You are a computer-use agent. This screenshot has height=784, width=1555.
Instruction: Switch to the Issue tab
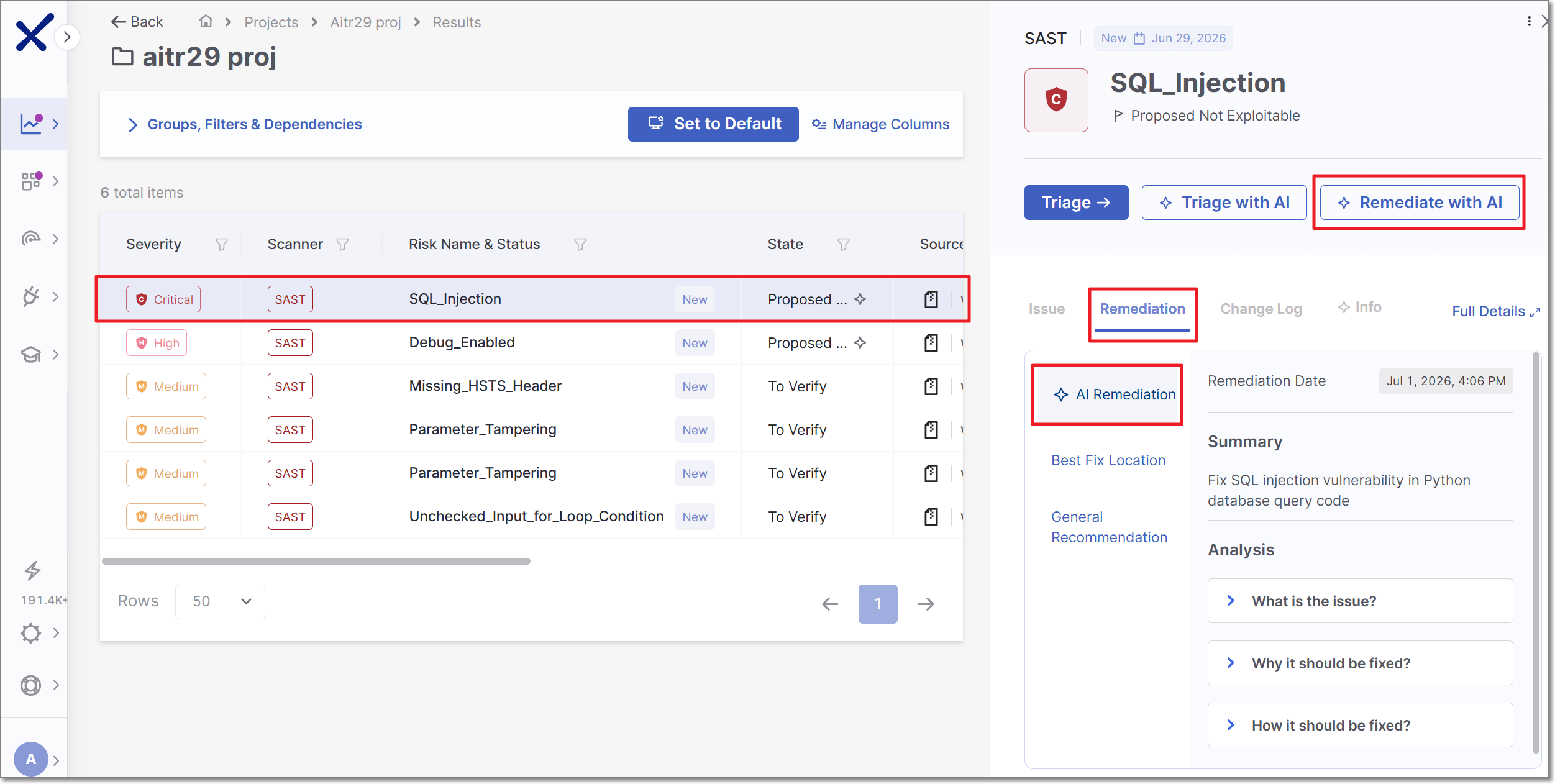[x=1047, y=309]
